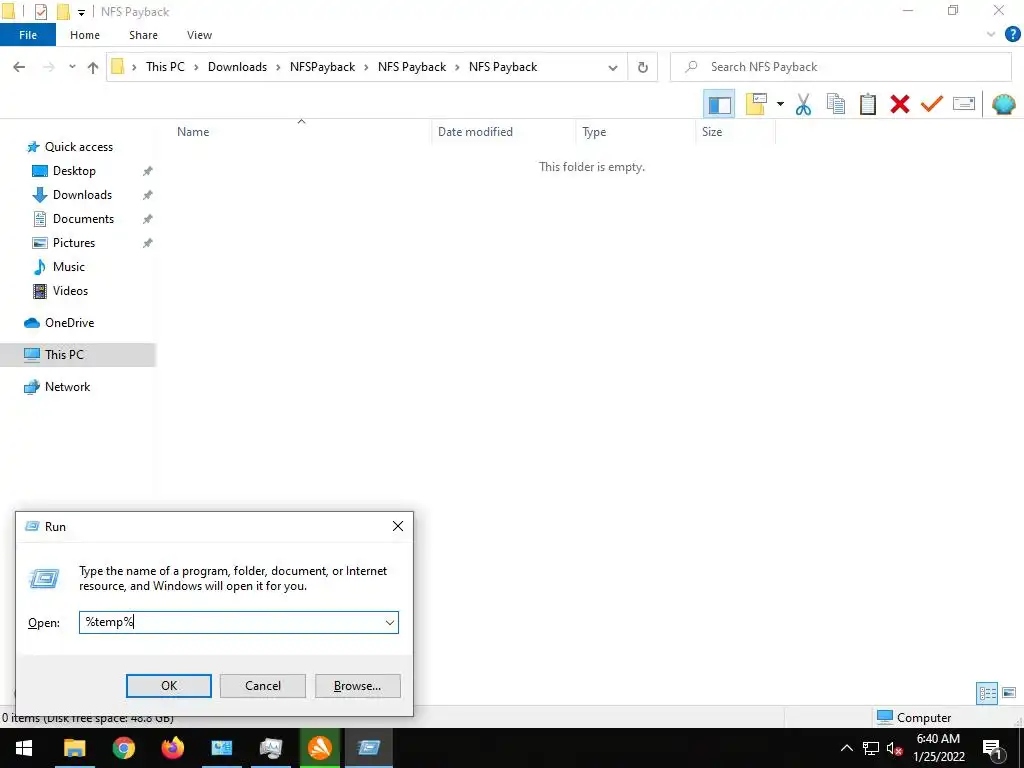Viewport: 1024px width, 768px height.
Task: Refresh the folder with refresh icon
Action: click(x=643, y=67)
